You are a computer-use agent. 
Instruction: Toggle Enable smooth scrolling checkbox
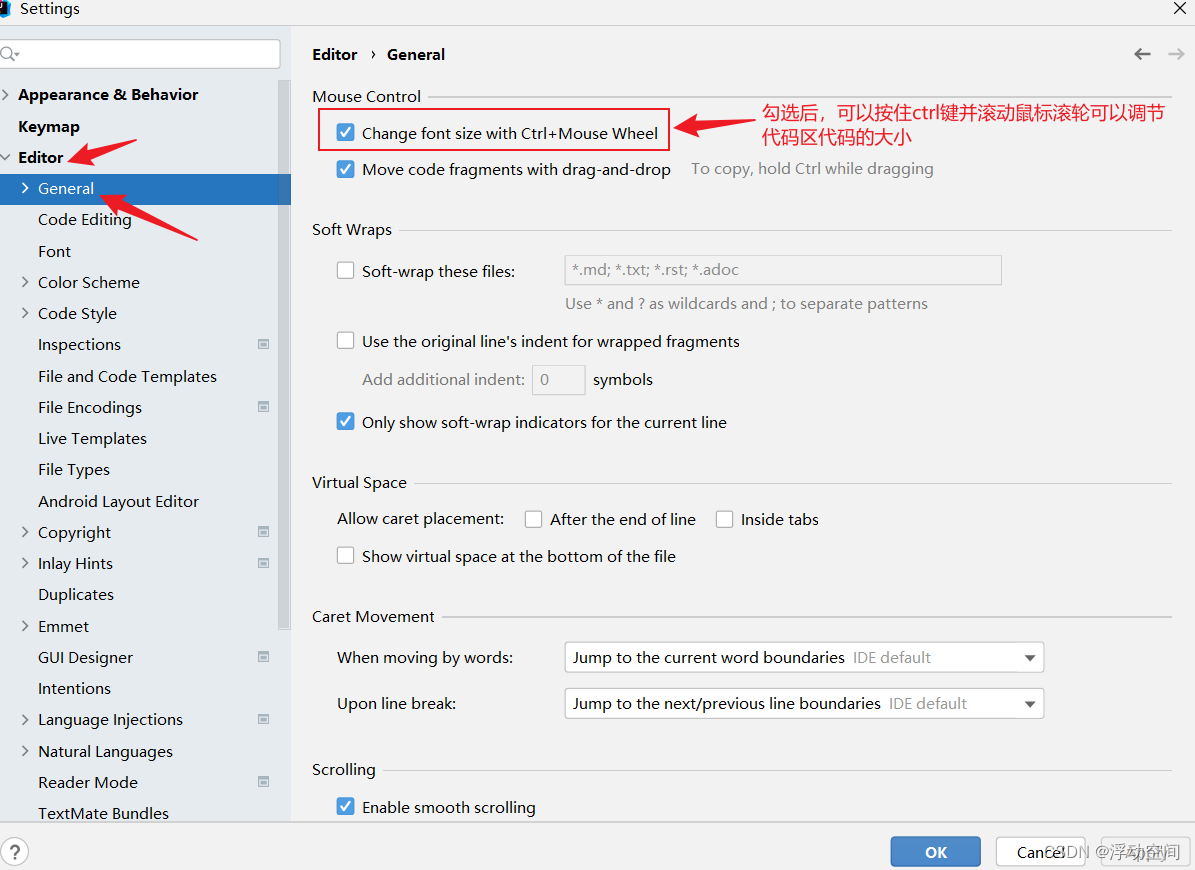345,806
